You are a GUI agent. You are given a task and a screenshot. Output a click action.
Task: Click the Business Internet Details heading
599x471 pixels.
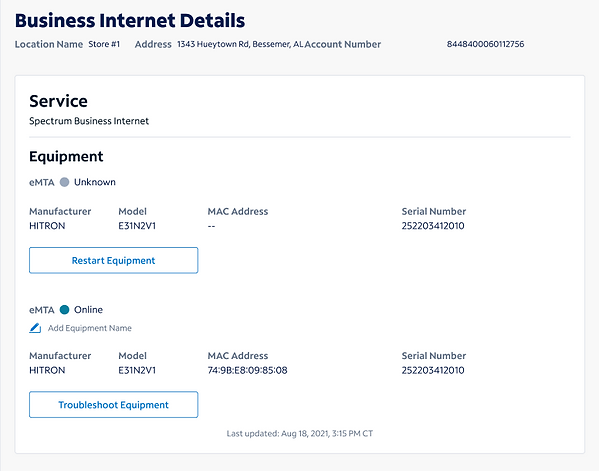coord(130,21)
